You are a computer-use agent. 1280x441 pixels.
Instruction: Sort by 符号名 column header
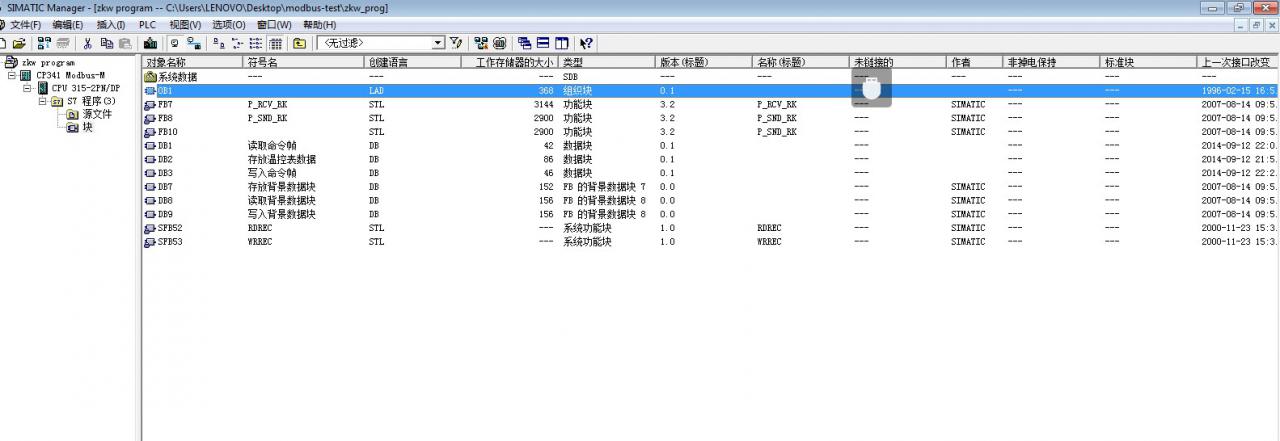tap(304, 62)
